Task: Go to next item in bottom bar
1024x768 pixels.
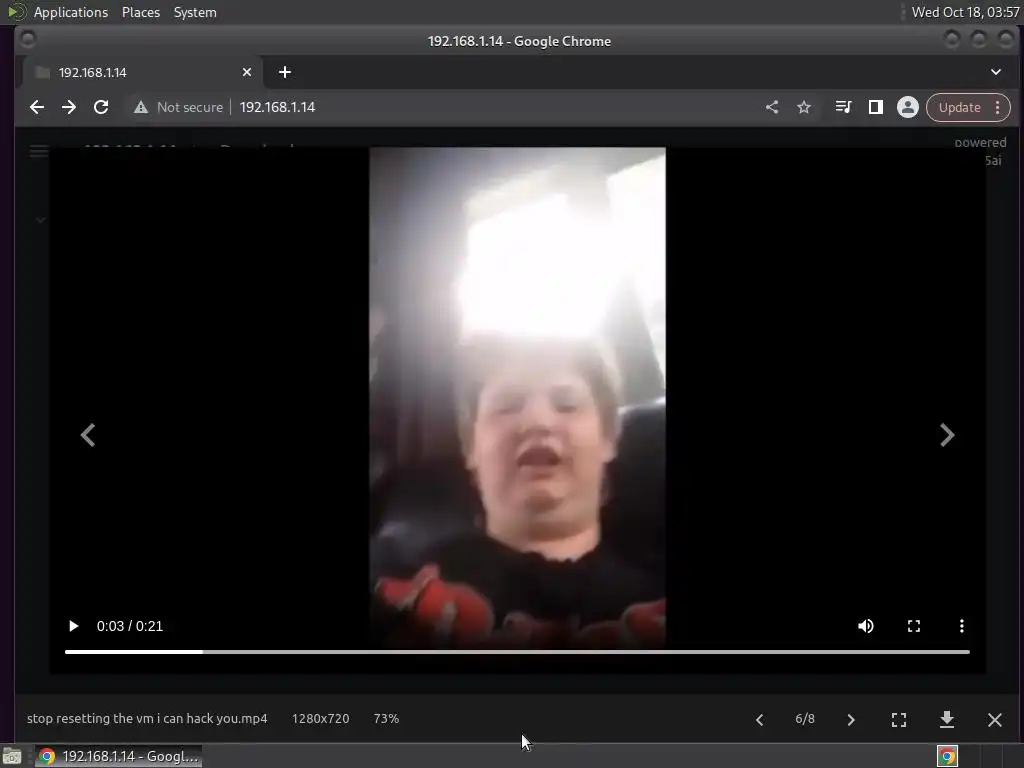Action: pos(850,720)
